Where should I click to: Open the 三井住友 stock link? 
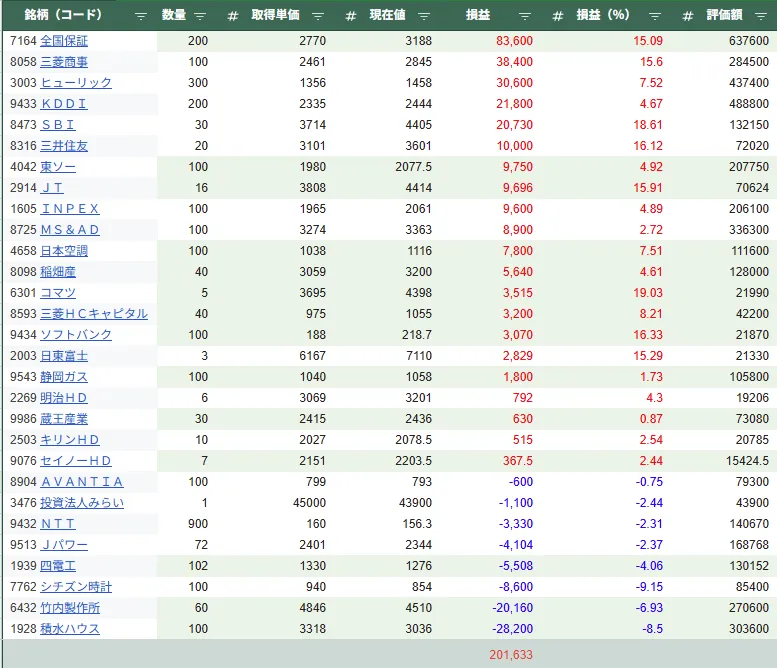coord(64,146)
